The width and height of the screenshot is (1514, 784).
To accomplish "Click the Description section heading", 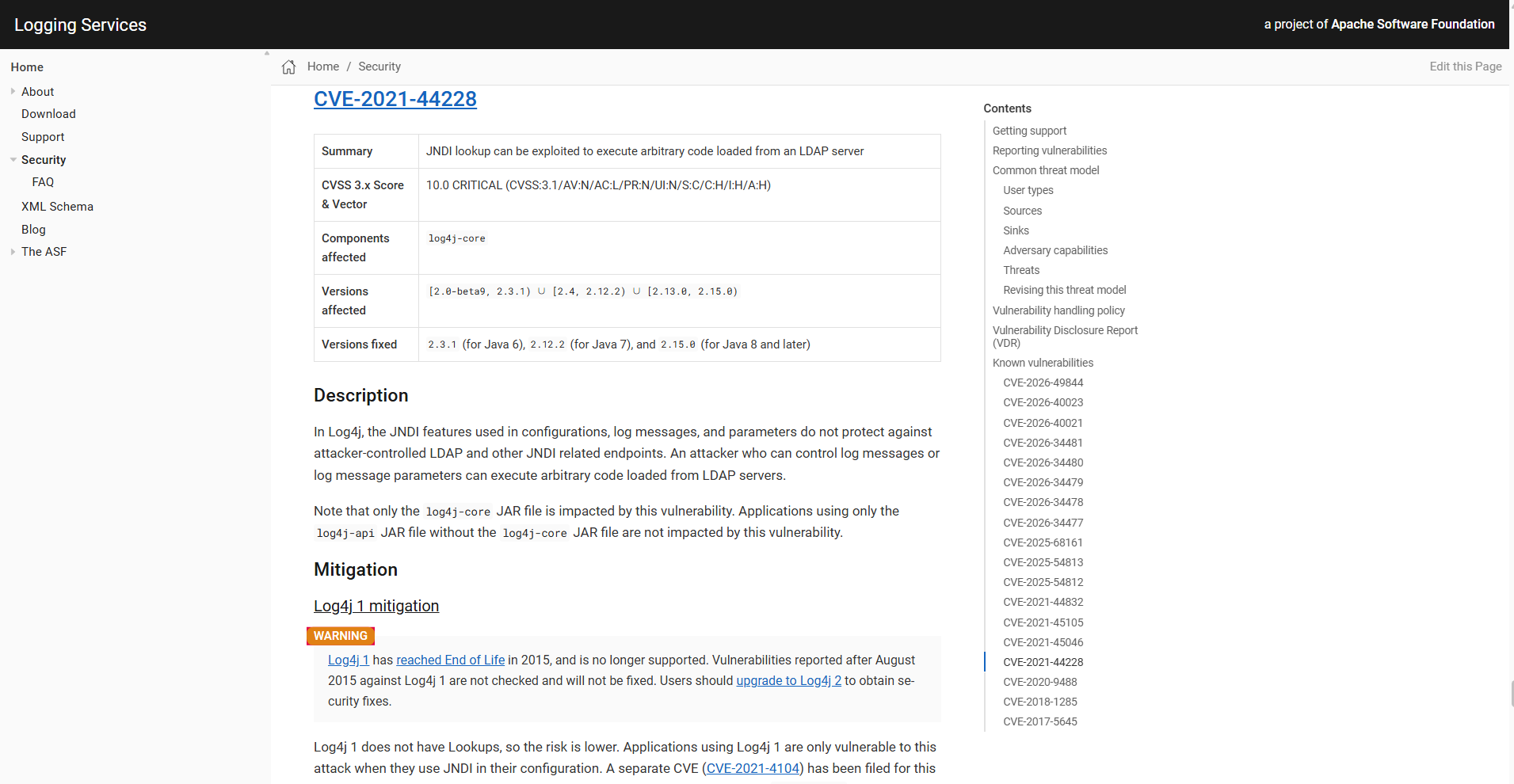I will tap(361, 395).
